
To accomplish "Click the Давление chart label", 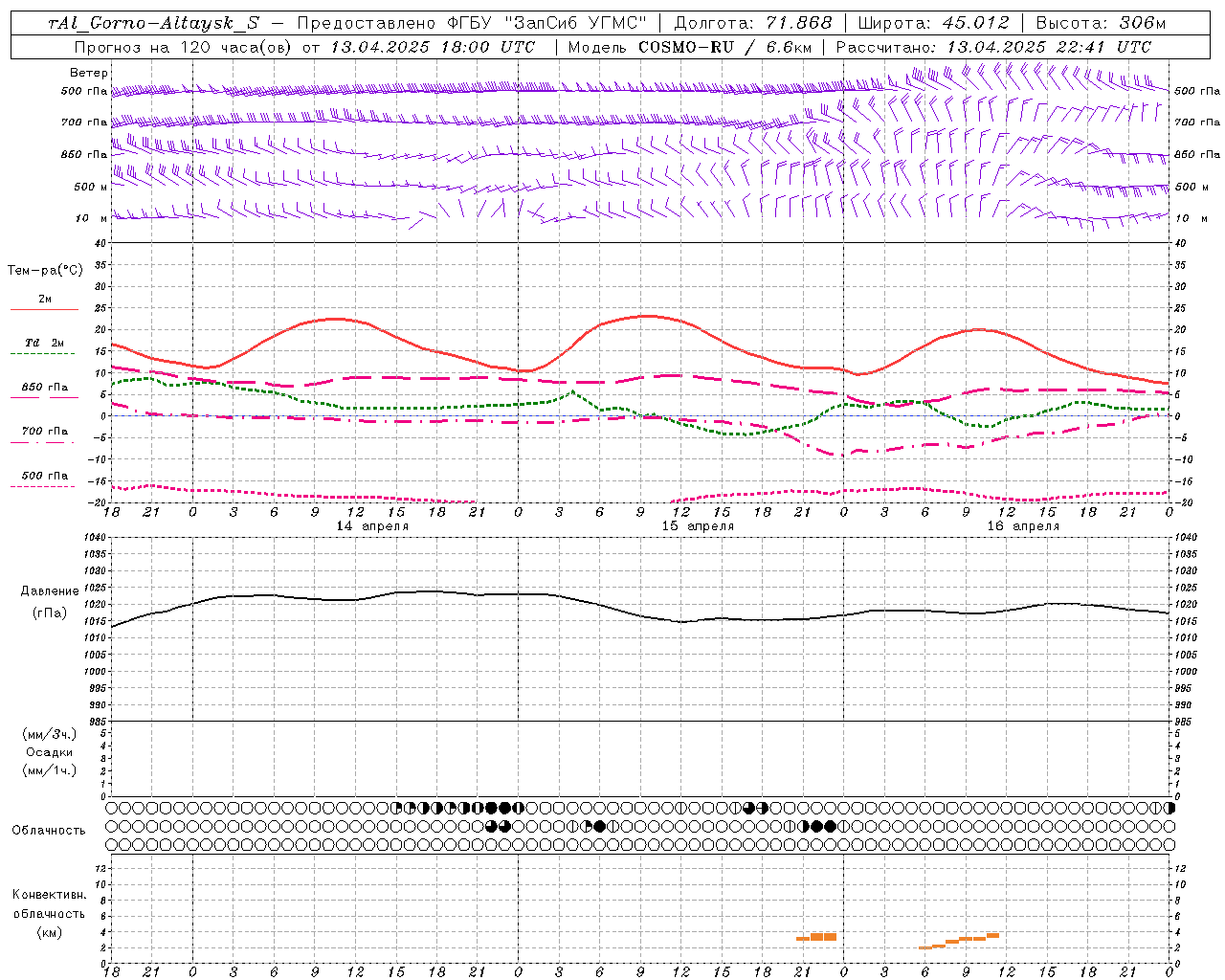I will [x=50, y=591].
